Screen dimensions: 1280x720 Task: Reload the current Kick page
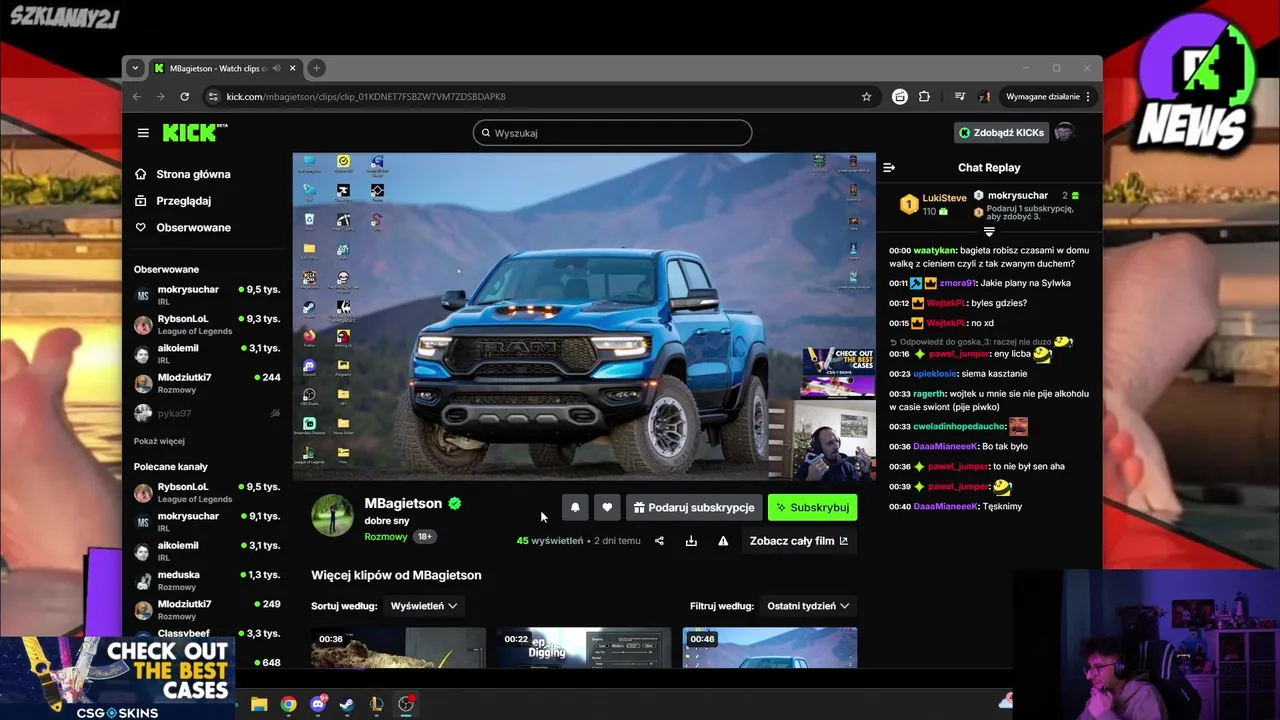184,97
